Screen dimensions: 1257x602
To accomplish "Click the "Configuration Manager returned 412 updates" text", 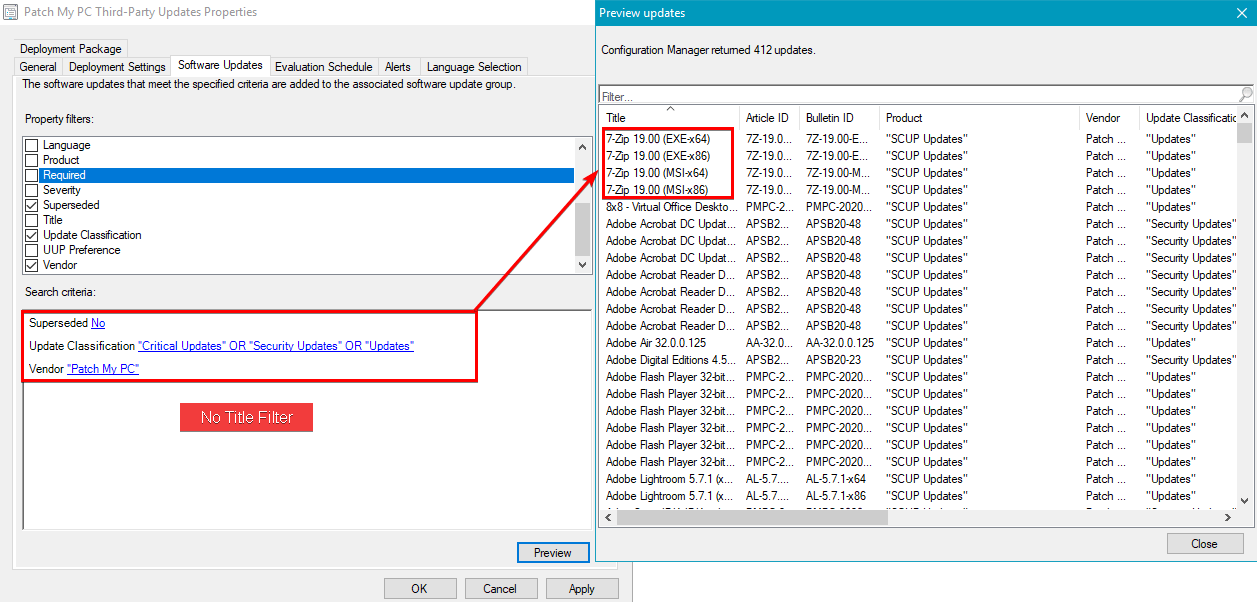I will [x=709, y=49].
